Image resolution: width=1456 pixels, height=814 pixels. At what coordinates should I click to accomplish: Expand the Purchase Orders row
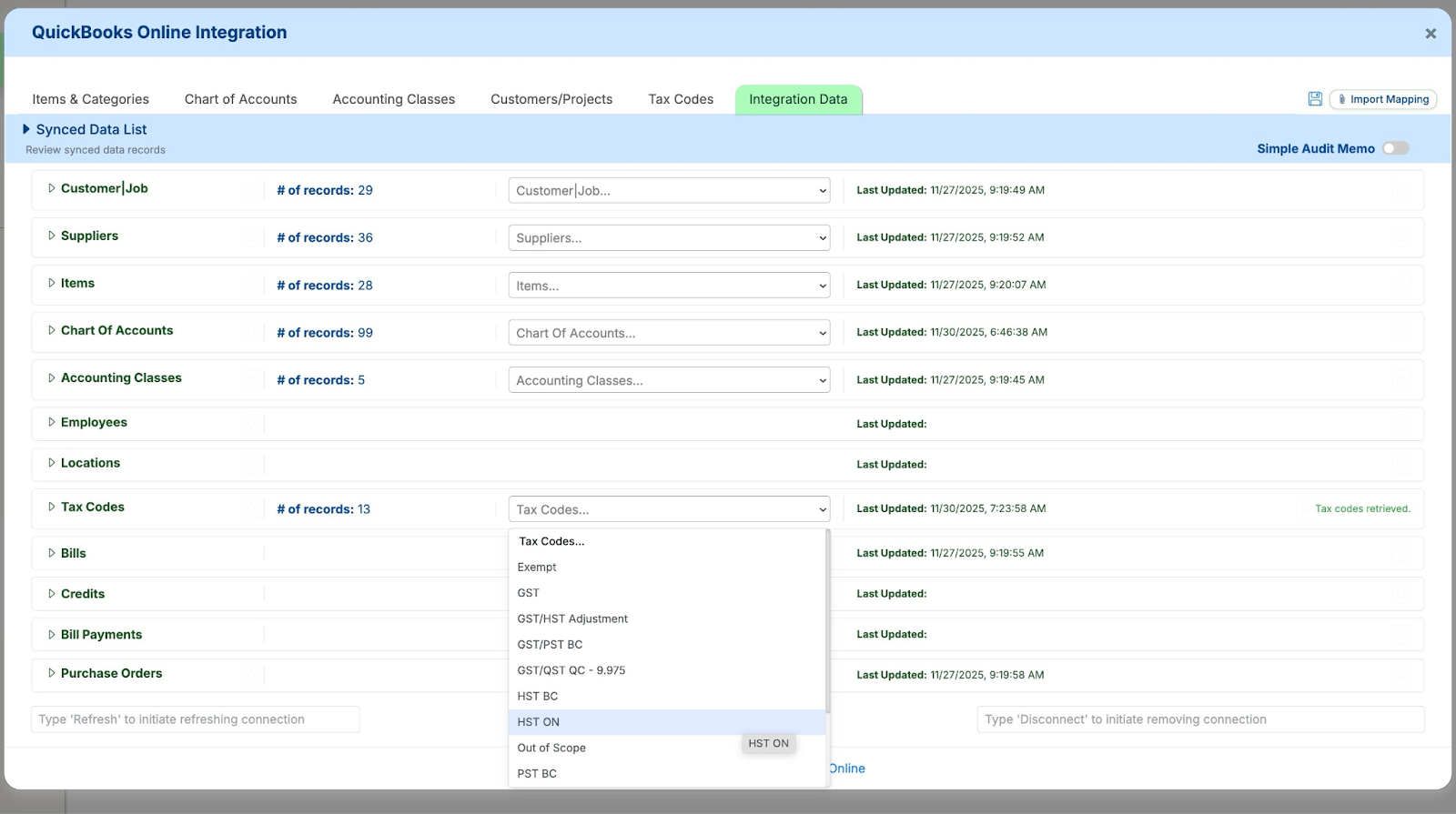[x=52, y=673]
